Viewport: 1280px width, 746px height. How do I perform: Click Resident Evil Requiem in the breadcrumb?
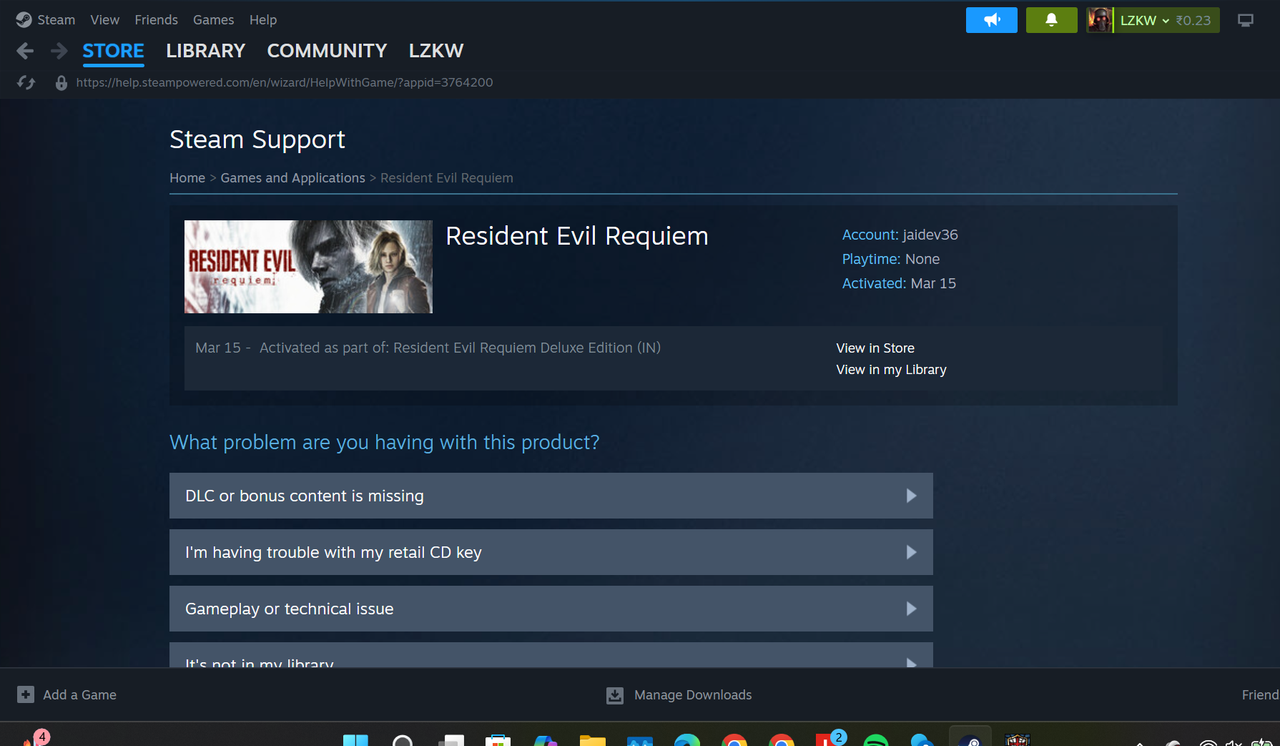[x=447, y=178]
